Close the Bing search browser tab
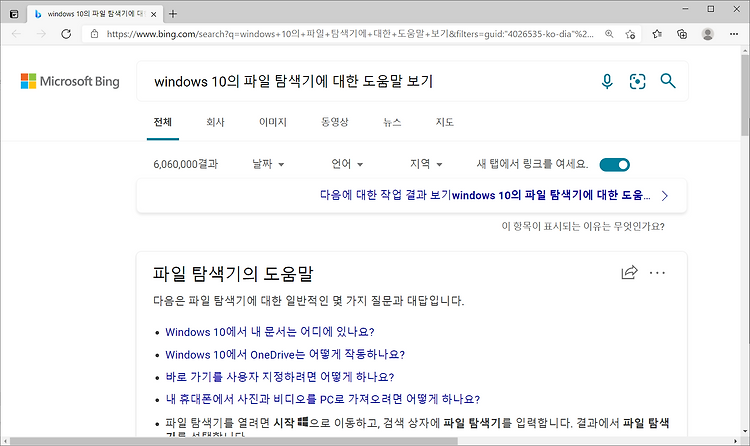Image resolution: width=750 pixels, height=446 pixels. coord(154,14)
